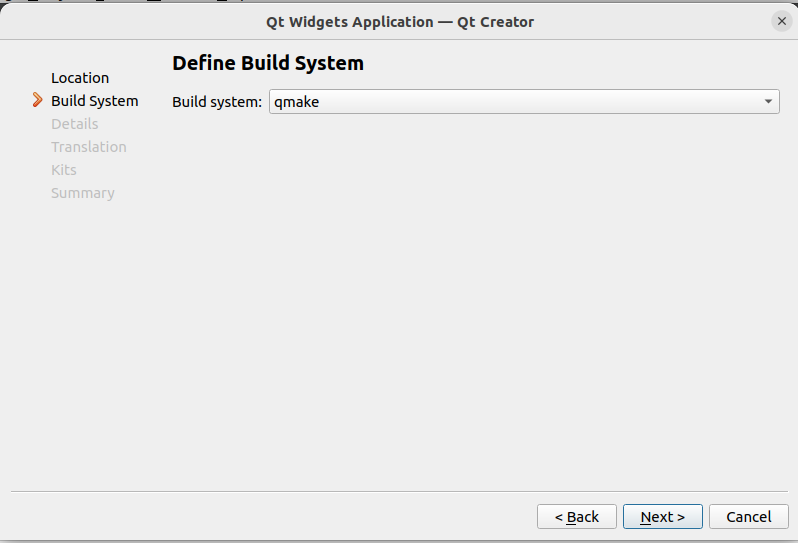Close the Qt Widgets Application wizard window
The height and width of the screenshot is (543, 798).
pyautogui.click(x=781, y=21)
